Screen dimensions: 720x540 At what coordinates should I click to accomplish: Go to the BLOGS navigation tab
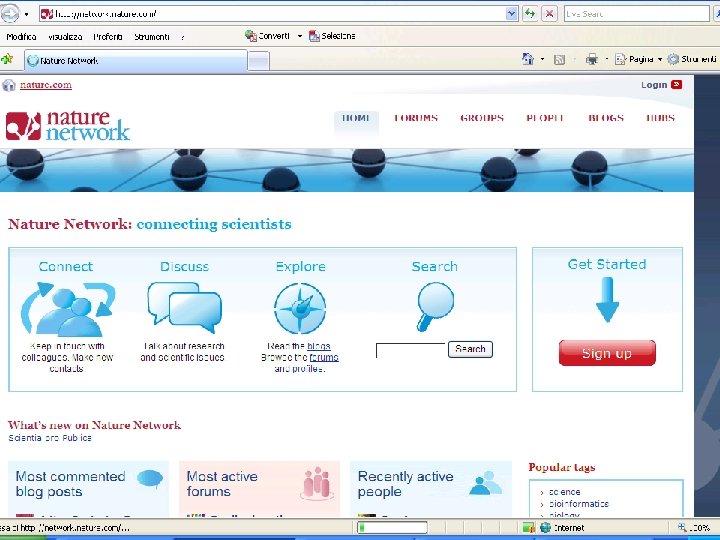[606, 118]
